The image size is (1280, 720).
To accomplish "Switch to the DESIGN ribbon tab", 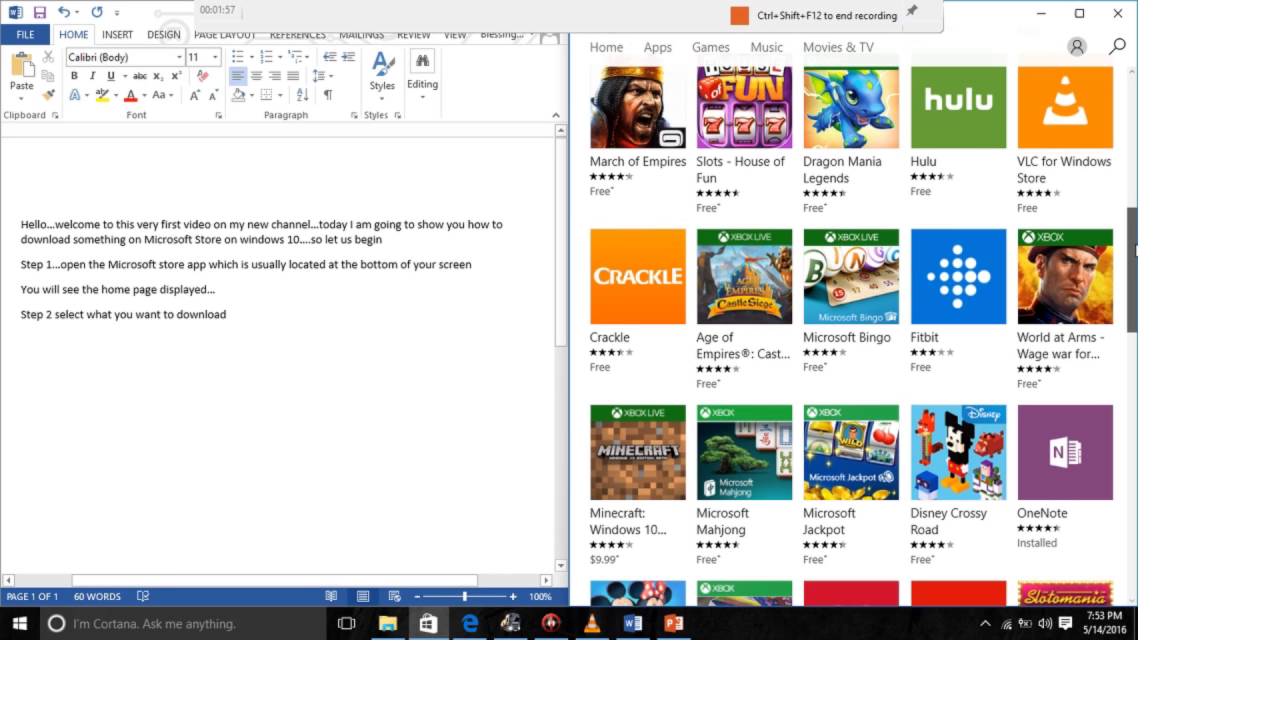I will pyautogui.click(x=164, y=34).
